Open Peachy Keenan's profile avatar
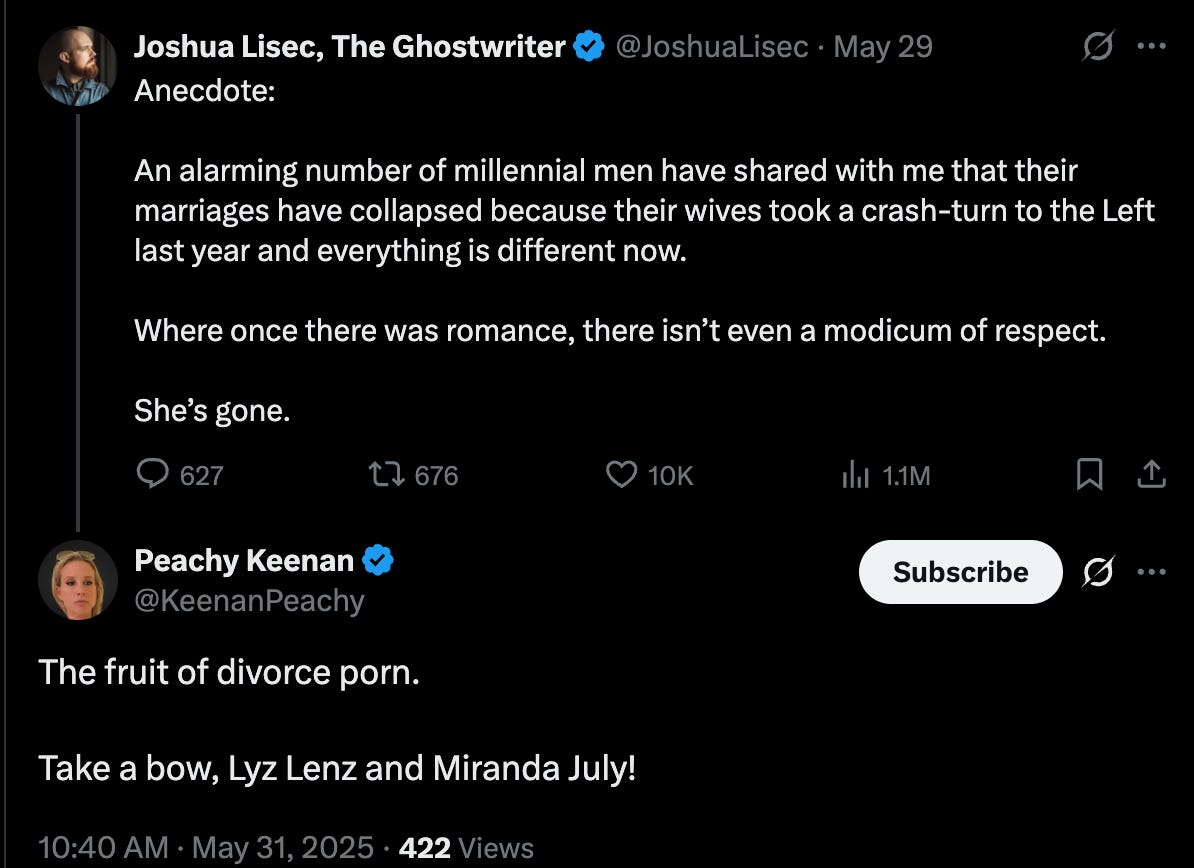1194x868 pixels. 78,580
